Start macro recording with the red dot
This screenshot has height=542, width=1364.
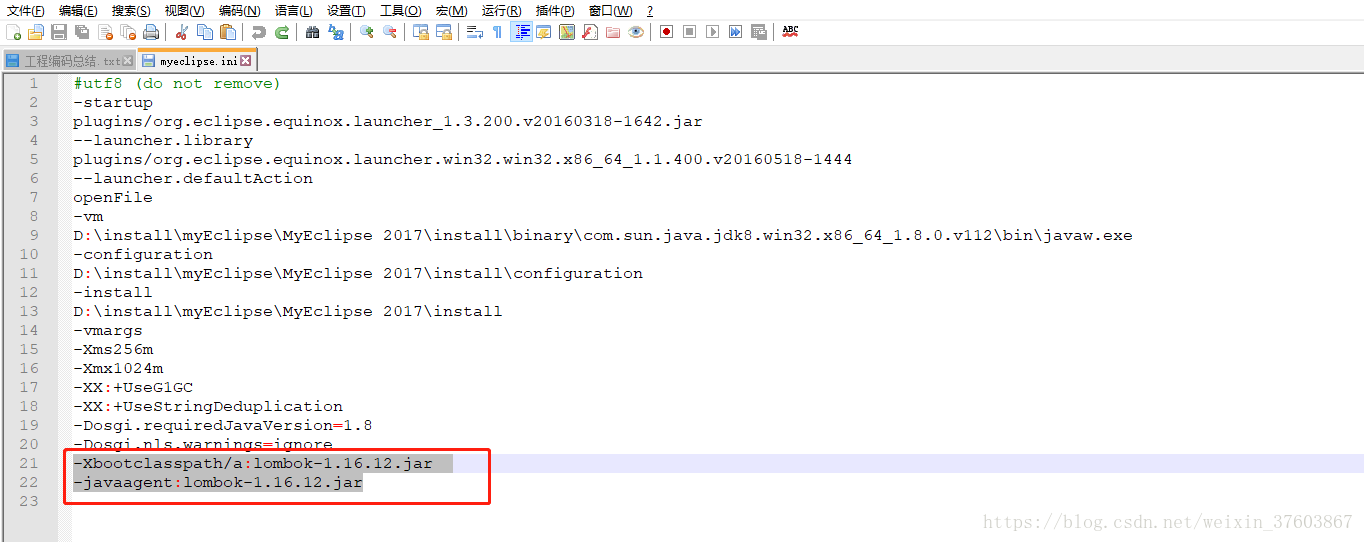(x=666, y=32)
